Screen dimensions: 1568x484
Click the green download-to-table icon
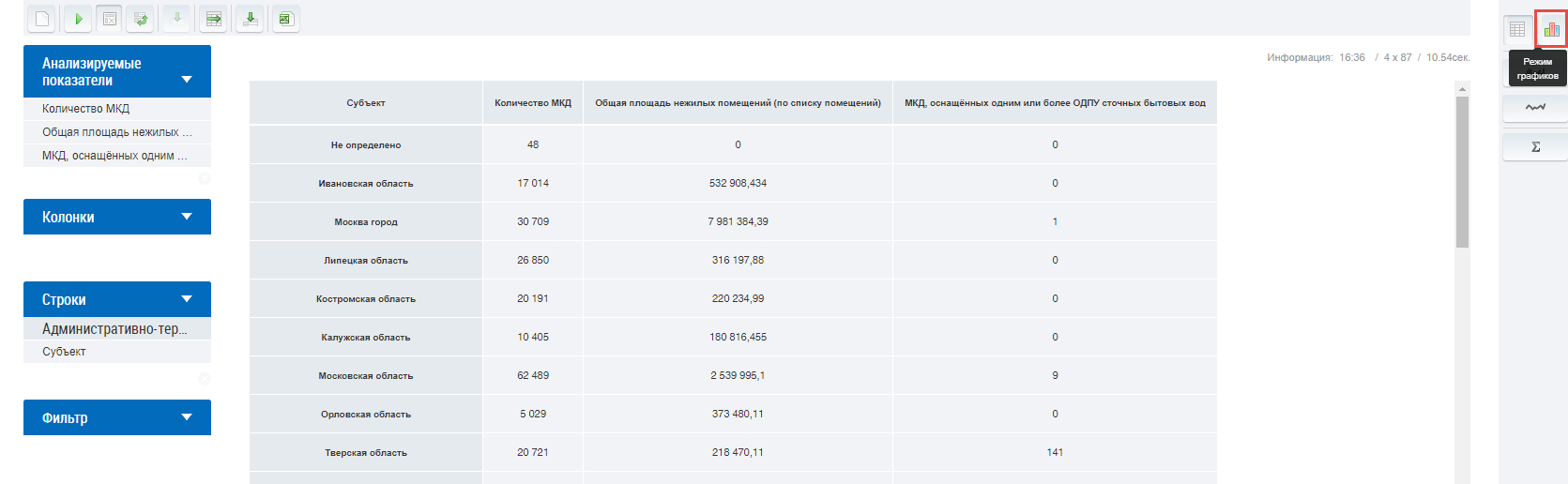click(250, 19)
